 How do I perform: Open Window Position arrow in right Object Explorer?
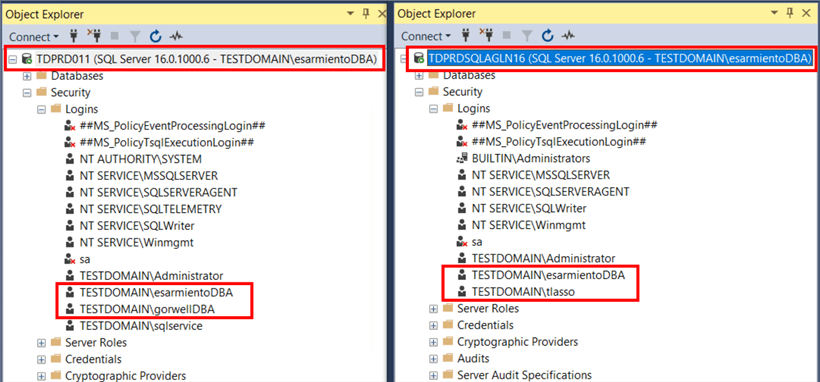coord(775,14)
